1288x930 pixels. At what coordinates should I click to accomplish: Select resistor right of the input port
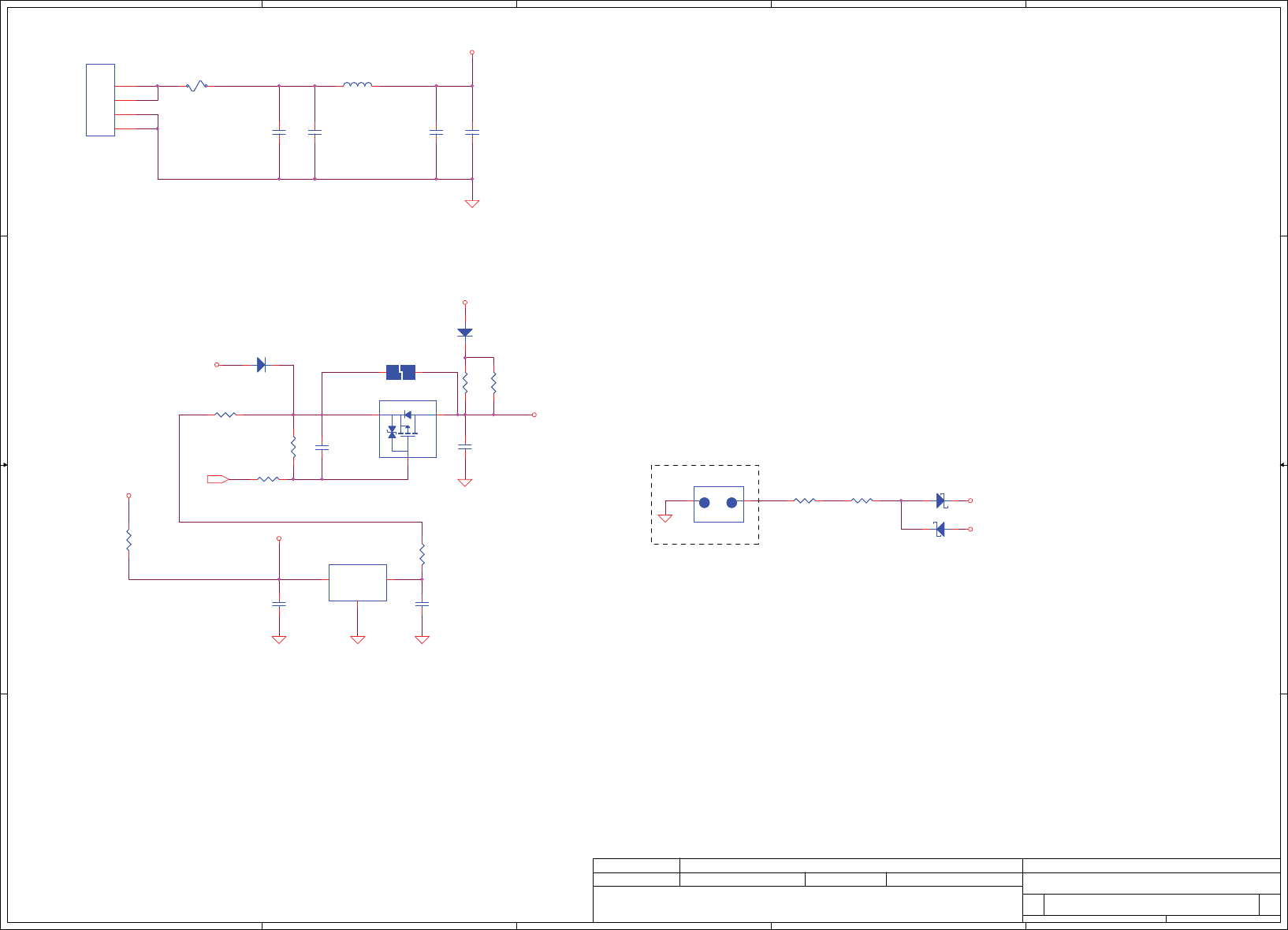(x=268, y=478)
